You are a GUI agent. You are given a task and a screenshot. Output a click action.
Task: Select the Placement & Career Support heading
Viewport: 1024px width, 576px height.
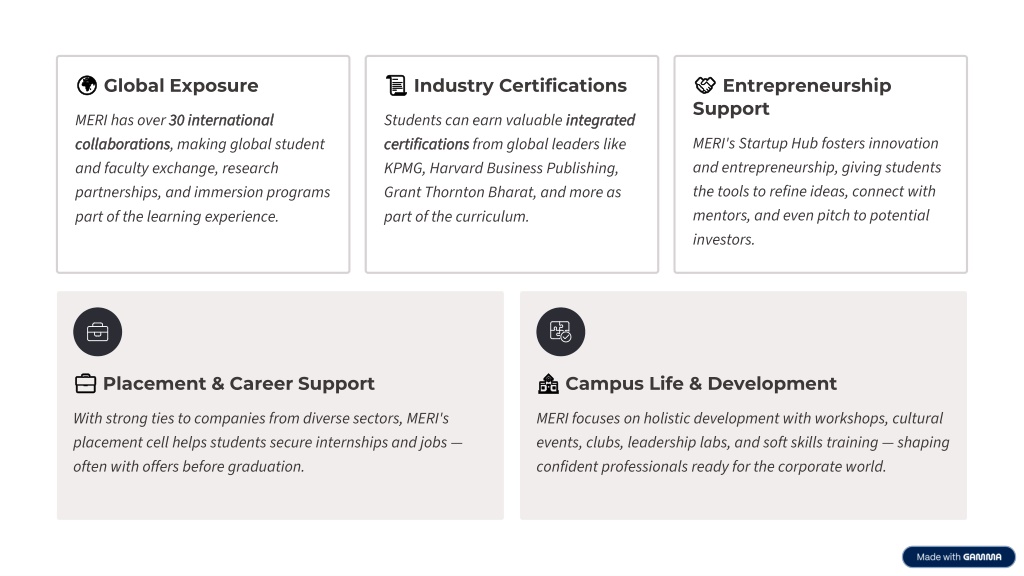(x=238, y=384)
